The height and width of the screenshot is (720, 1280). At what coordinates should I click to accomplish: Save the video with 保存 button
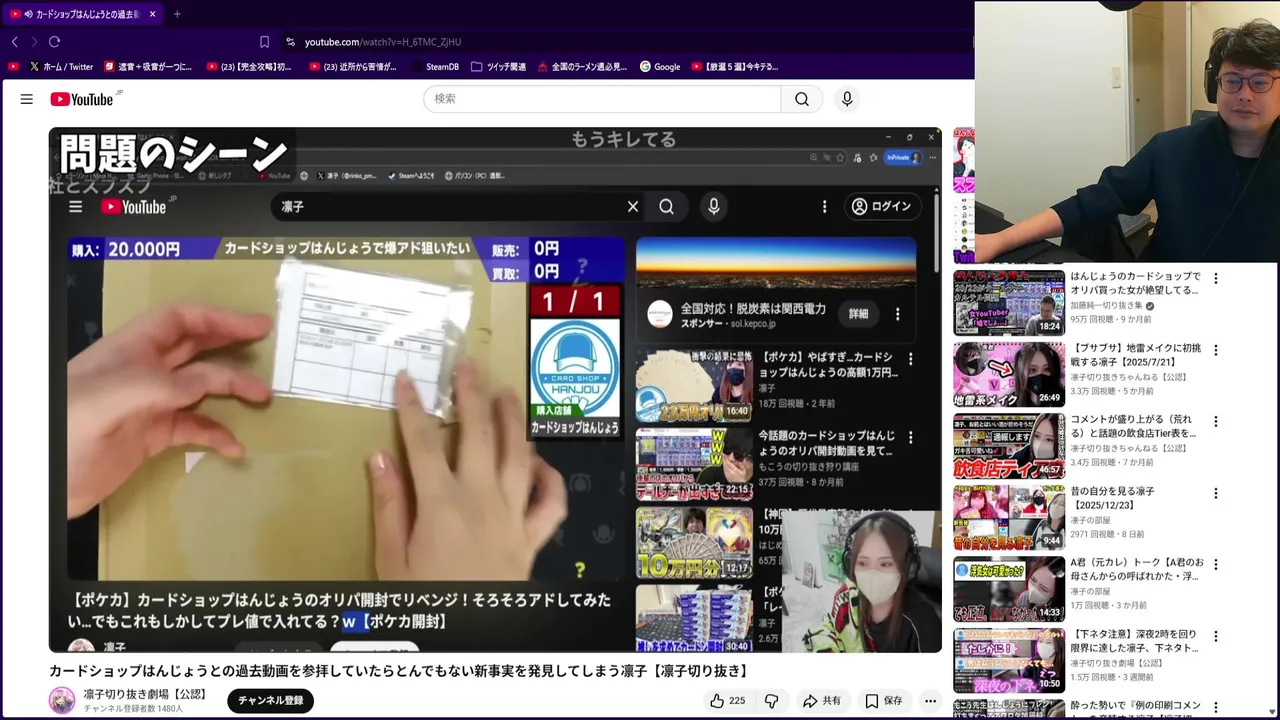tap(884, 701)
